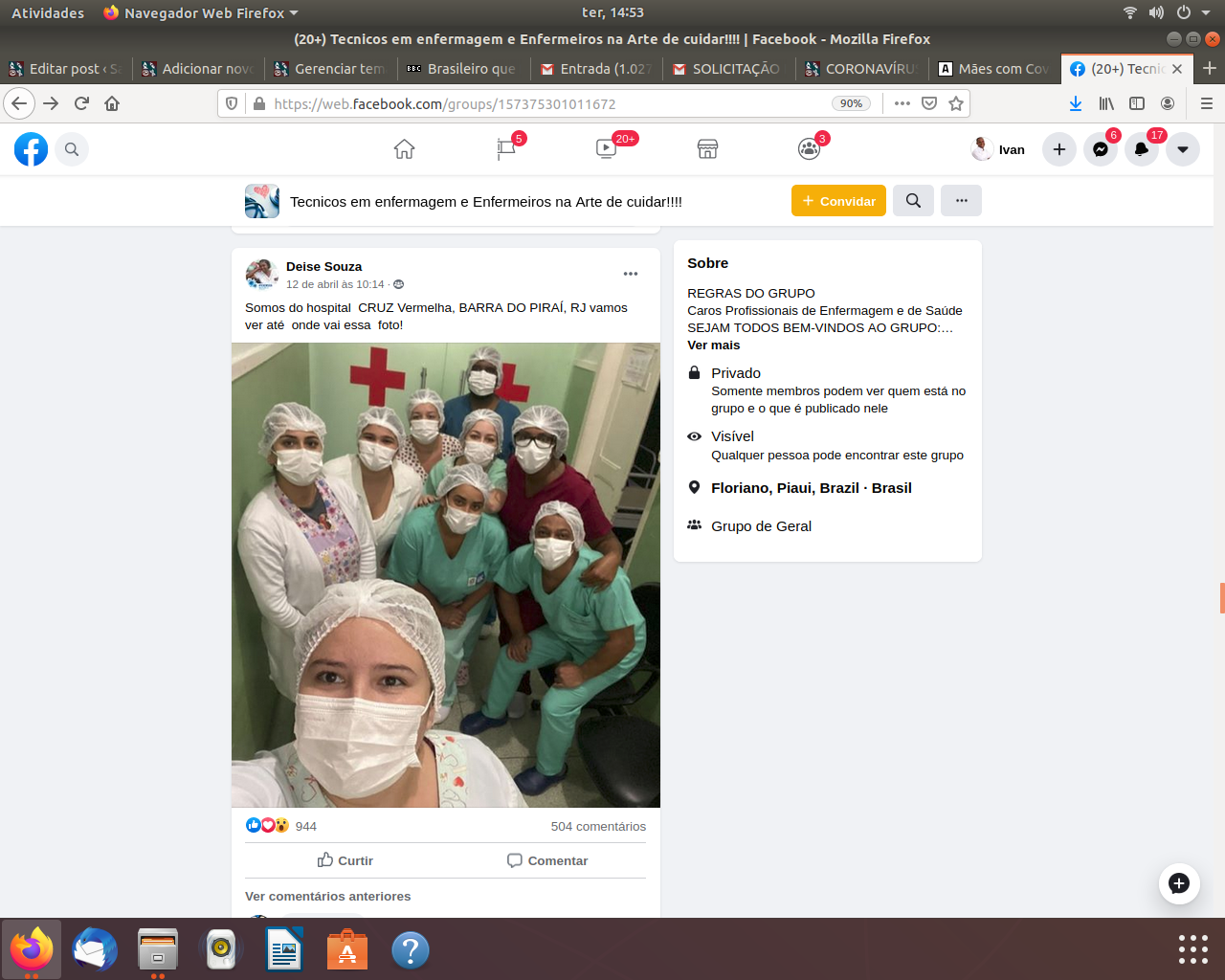The image size is (1225, 980).
Task: Toggle Firefox sidebar view button
Action: coord(1137,103)
